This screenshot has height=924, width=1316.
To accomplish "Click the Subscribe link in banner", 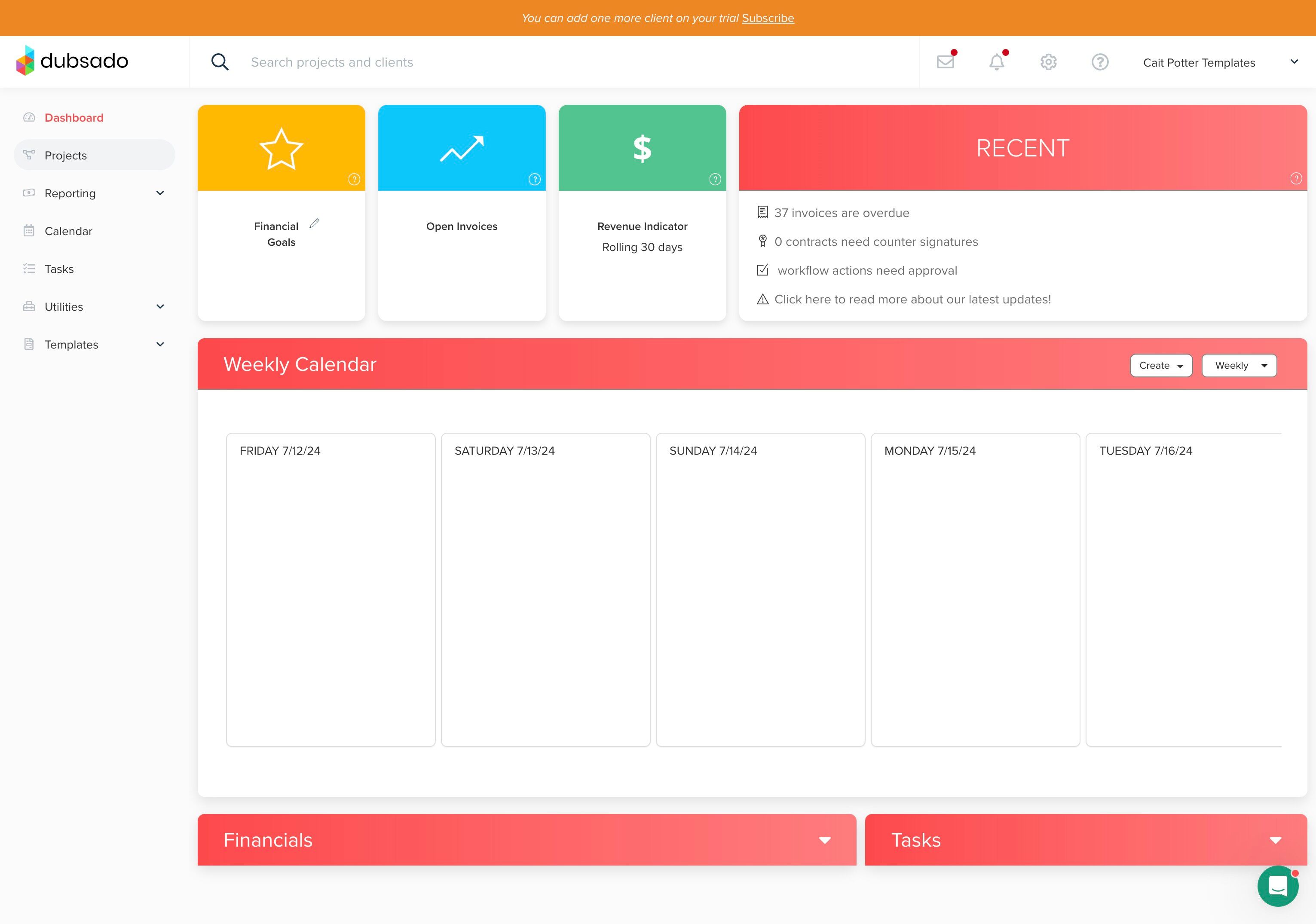I will coord(768,18).
